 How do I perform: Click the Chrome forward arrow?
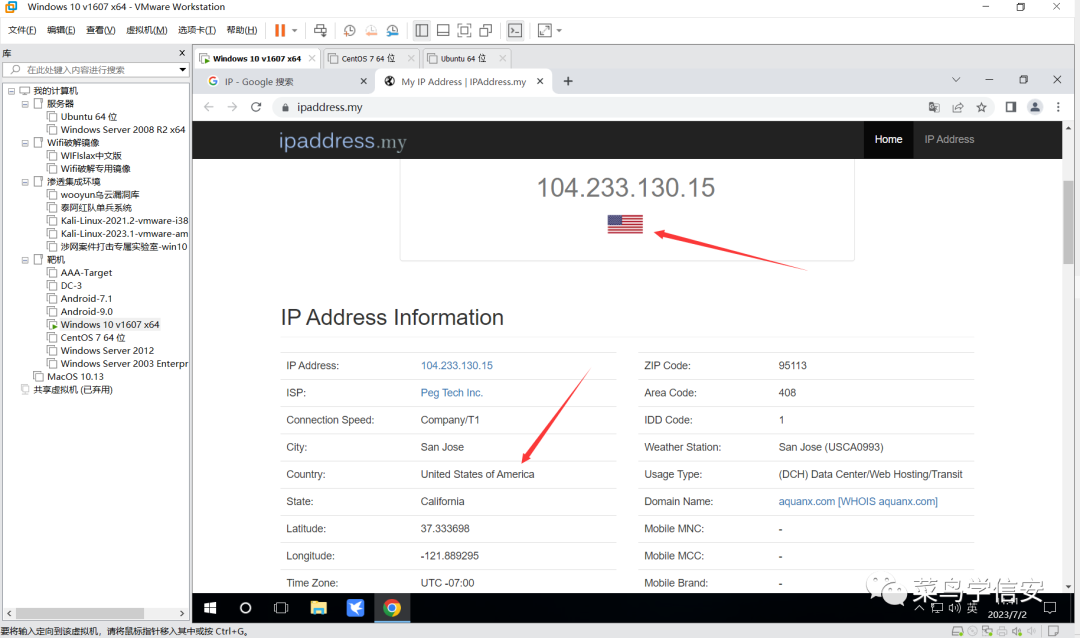tap(232, 107)
